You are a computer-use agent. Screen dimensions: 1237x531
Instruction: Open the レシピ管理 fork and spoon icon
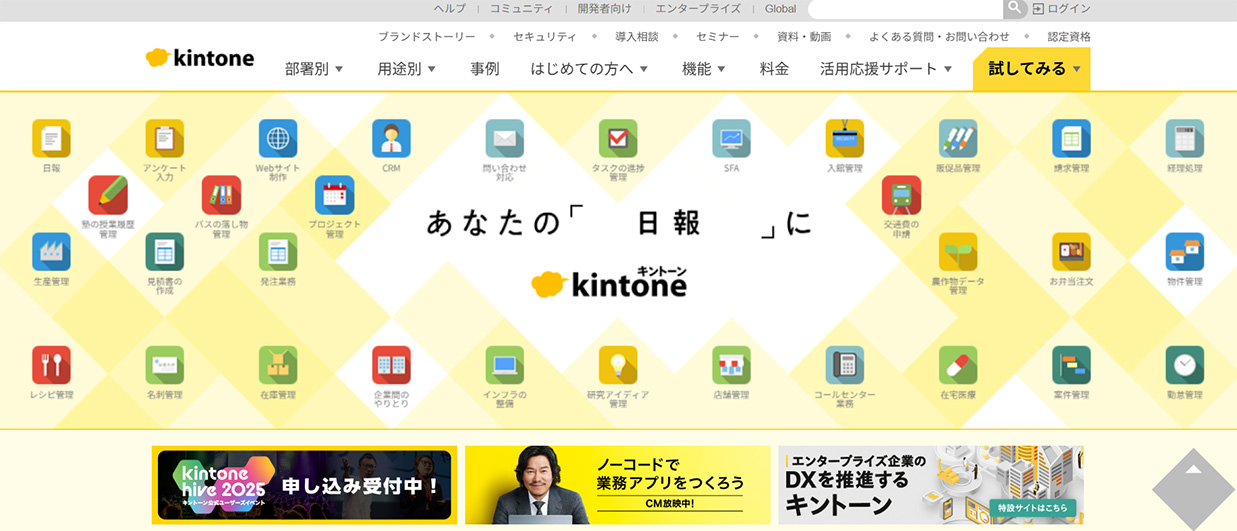coord(51,365)
